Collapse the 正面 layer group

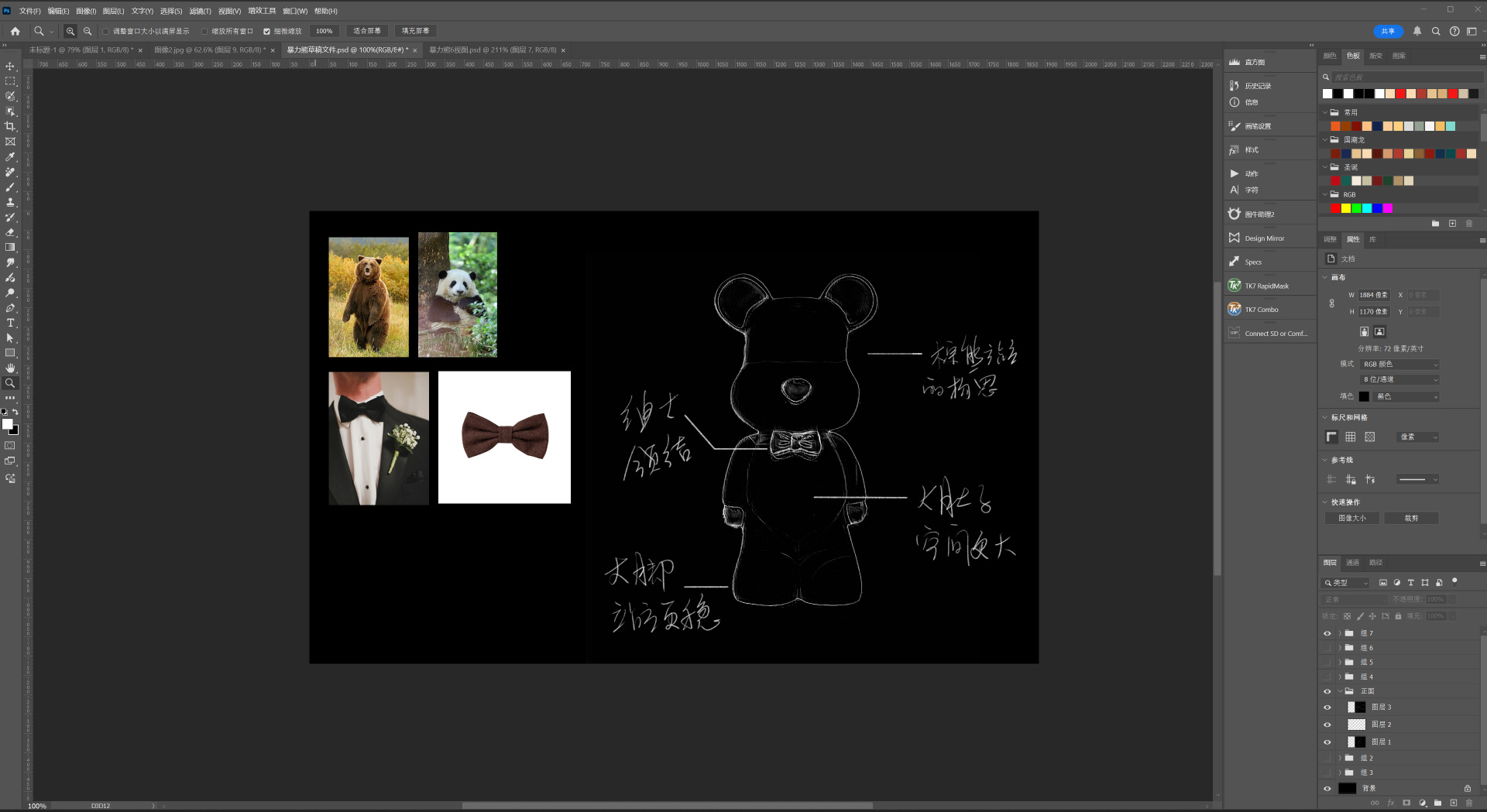pos(1339,691)
